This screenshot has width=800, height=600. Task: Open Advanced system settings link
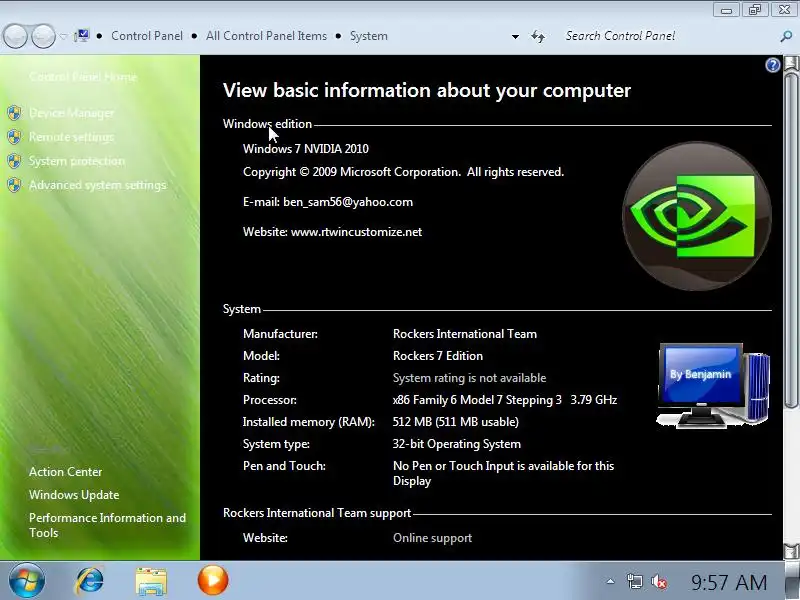click(97, 185)
